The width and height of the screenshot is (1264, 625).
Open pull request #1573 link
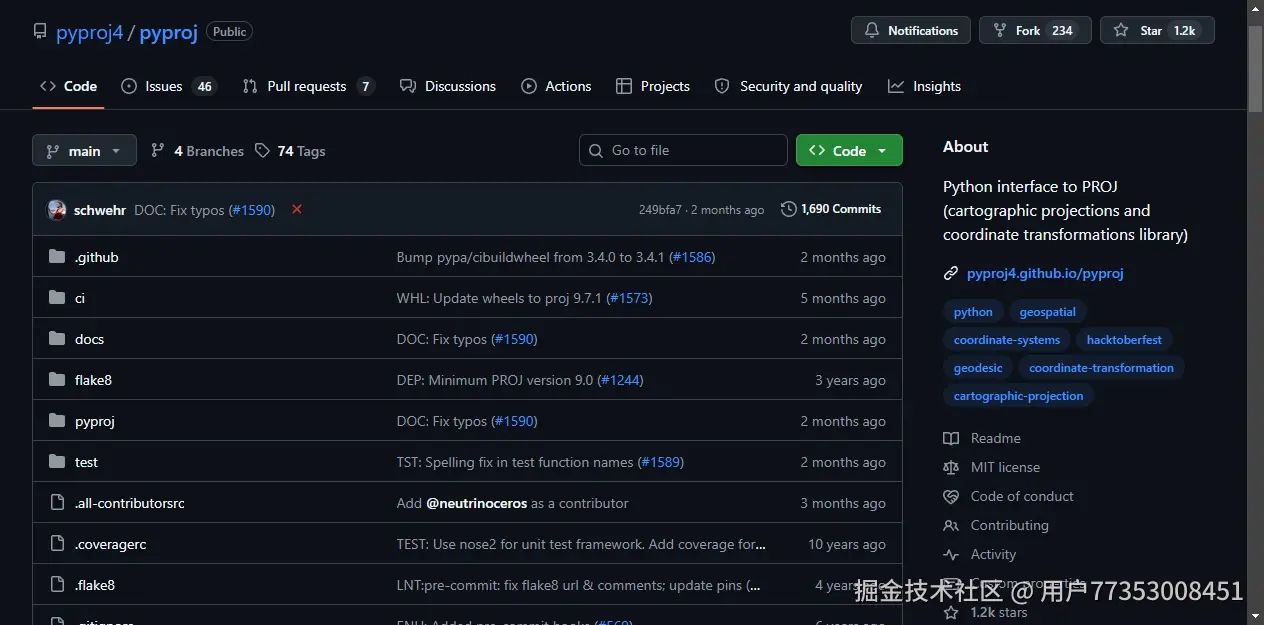(629, 298)
